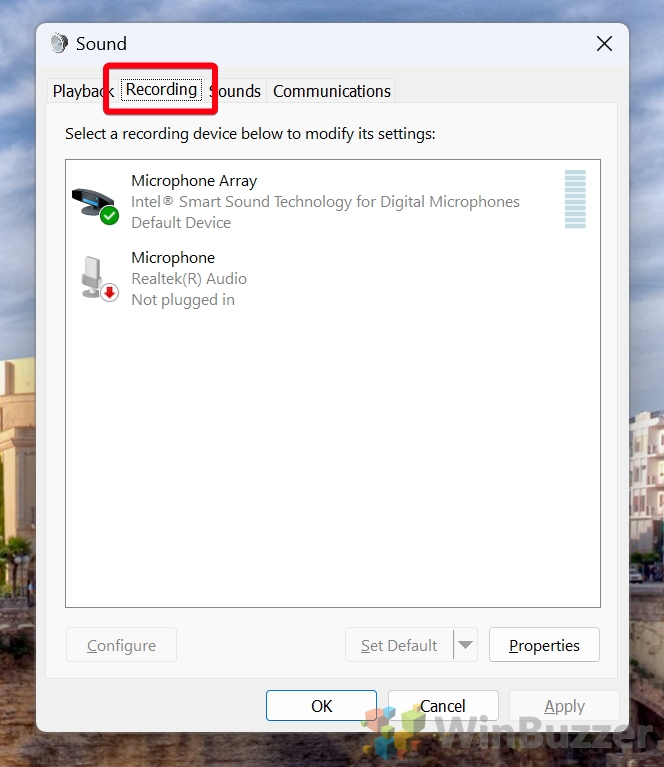Click the Apply button
This screenshot has height=767, width=664.
click(x=564, y=705)
